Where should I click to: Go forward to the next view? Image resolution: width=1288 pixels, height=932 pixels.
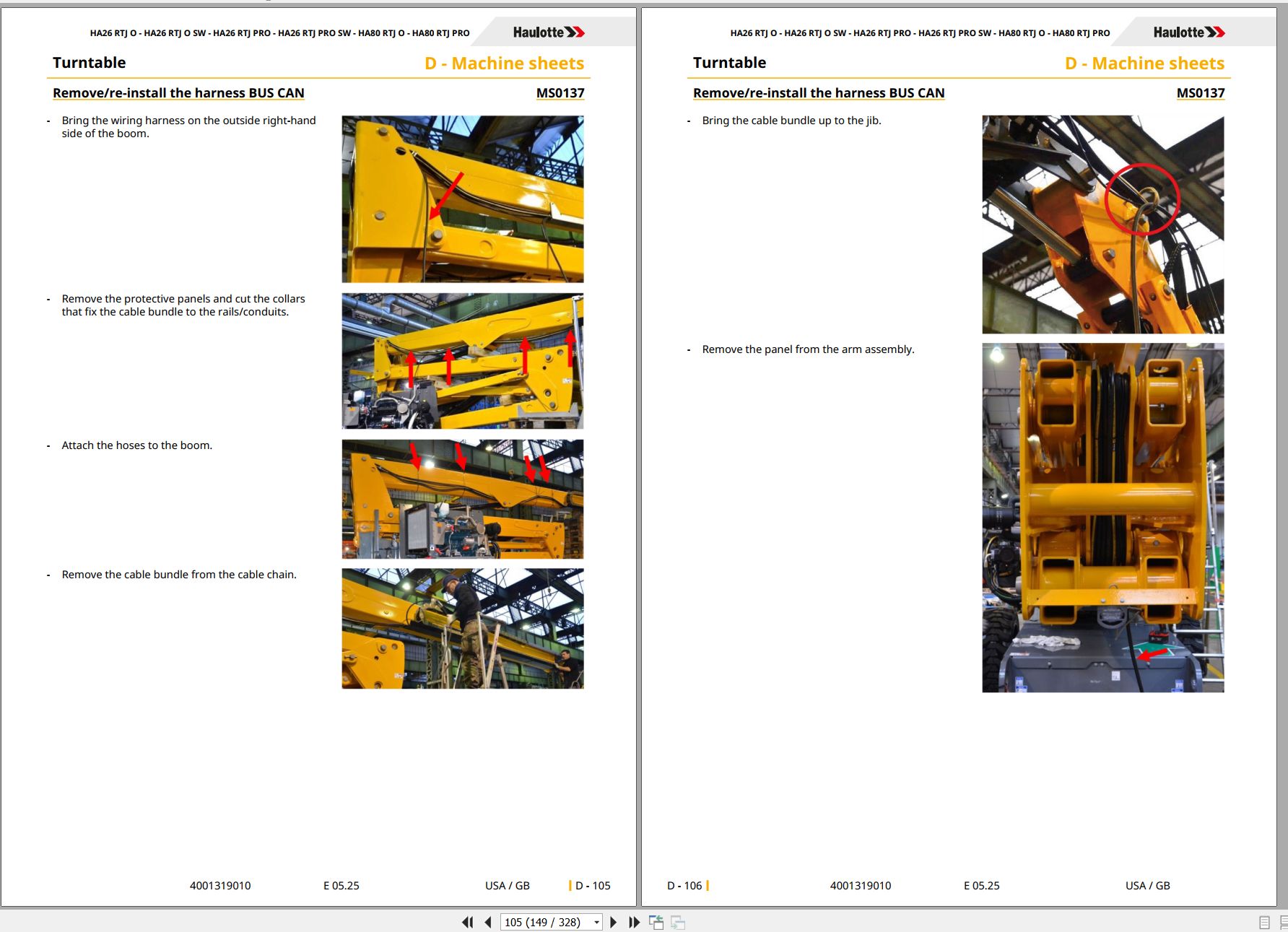coord(678,922)
